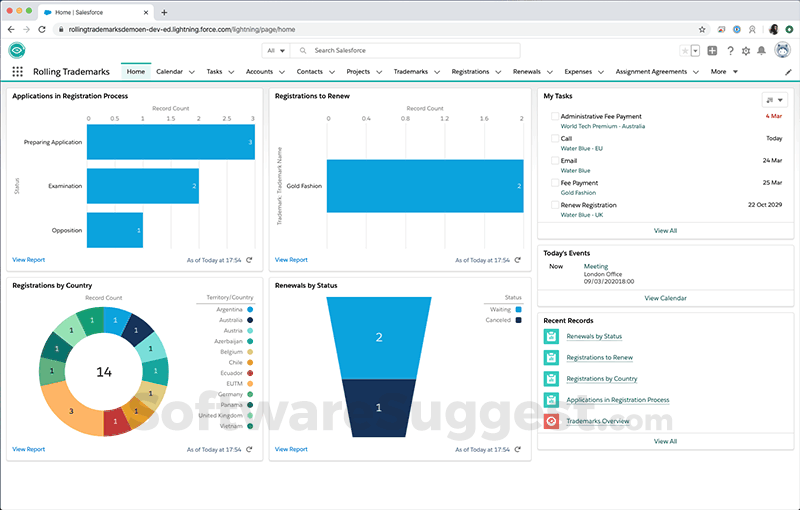
Task: Go to the Renewals tab
Action: click(526, 72)
